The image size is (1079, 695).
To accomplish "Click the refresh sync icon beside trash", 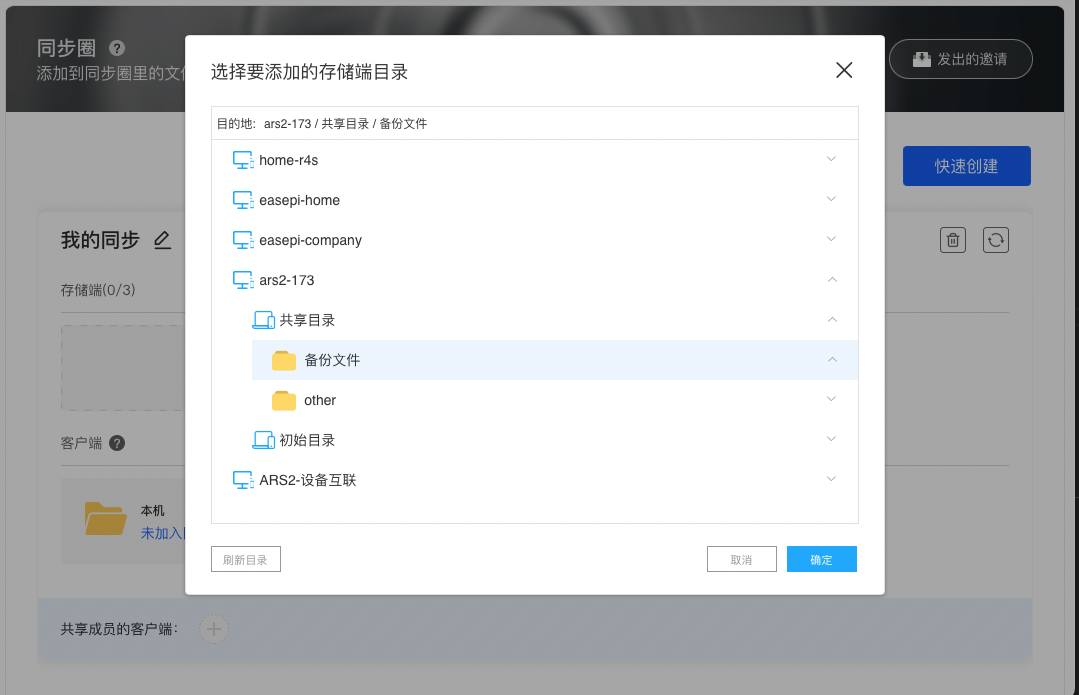I will pos(996,240).
